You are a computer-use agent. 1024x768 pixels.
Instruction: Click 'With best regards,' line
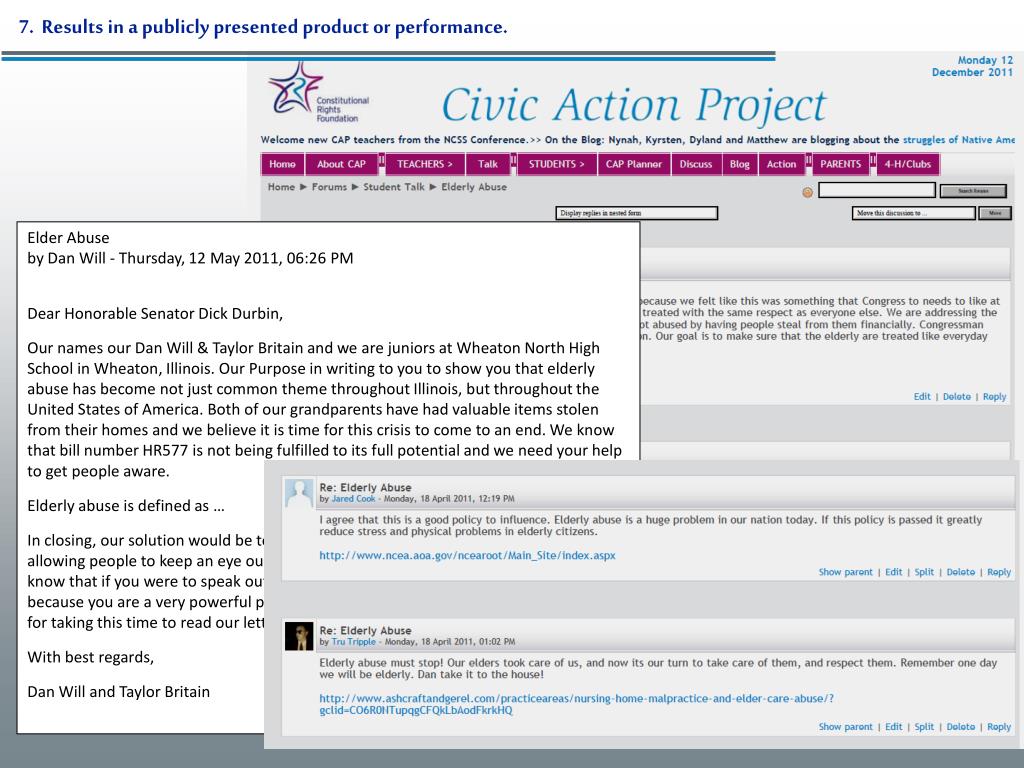(90, 657)
